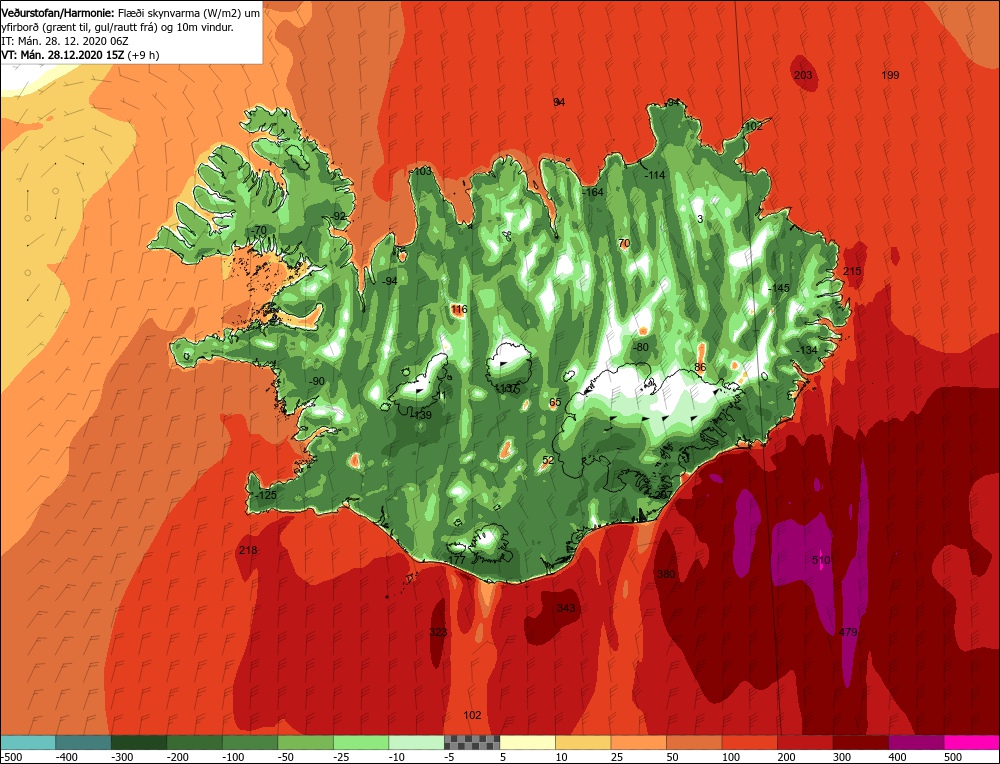1000x764 pixels.
Task: Click the 139 value on the map
Action: pos(423,415)
